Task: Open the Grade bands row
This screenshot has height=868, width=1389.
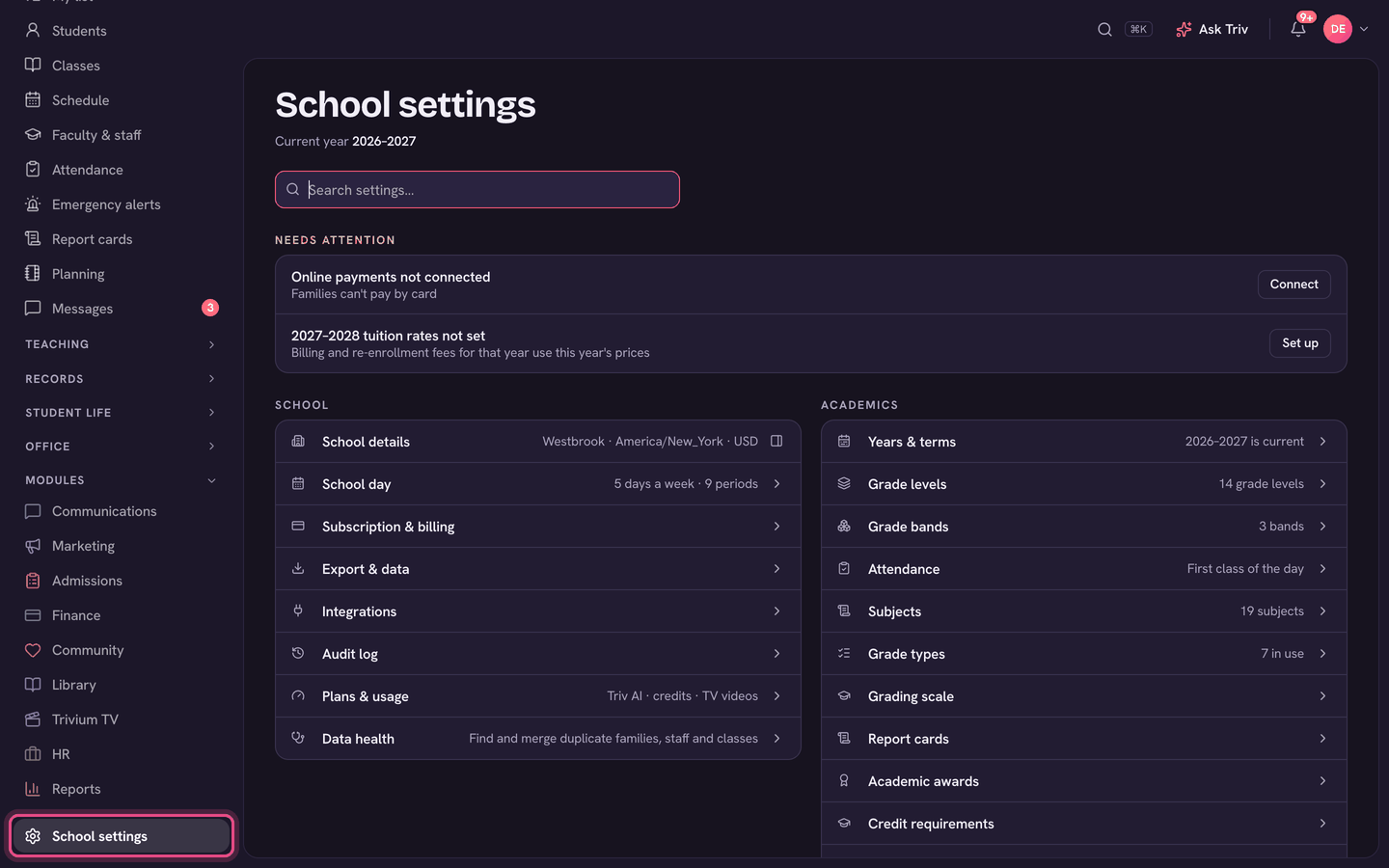Action: click(1084, 527)
